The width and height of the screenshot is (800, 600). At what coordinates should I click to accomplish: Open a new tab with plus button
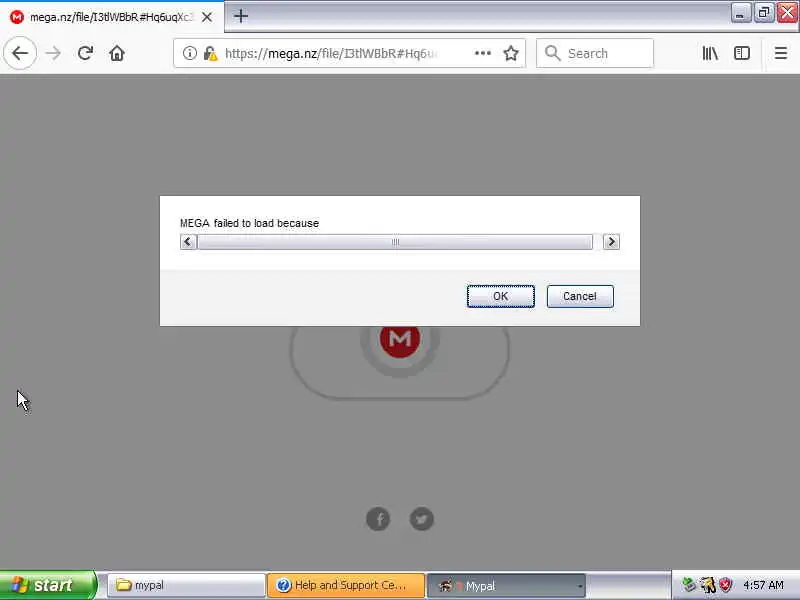pyautogui.click(x=241, y=16)
